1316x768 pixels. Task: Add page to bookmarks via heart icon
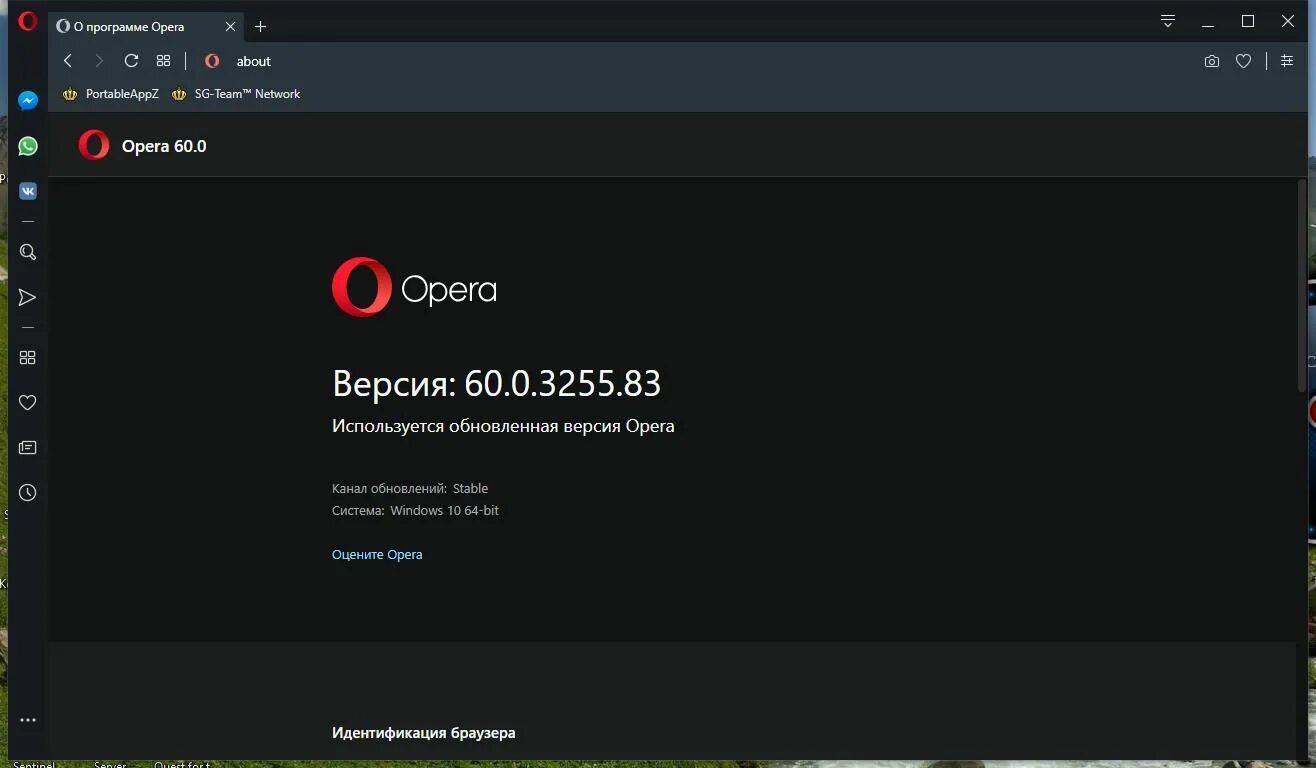point(1243,61)
